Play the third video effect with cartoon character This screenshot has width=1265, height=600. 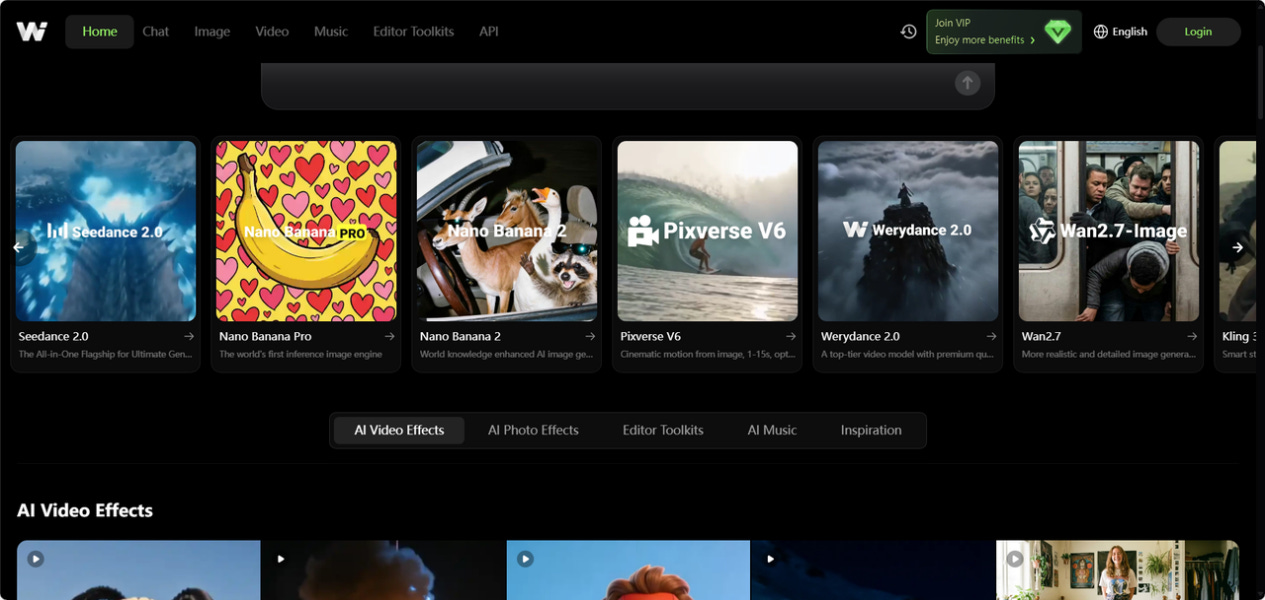point(525,559)
